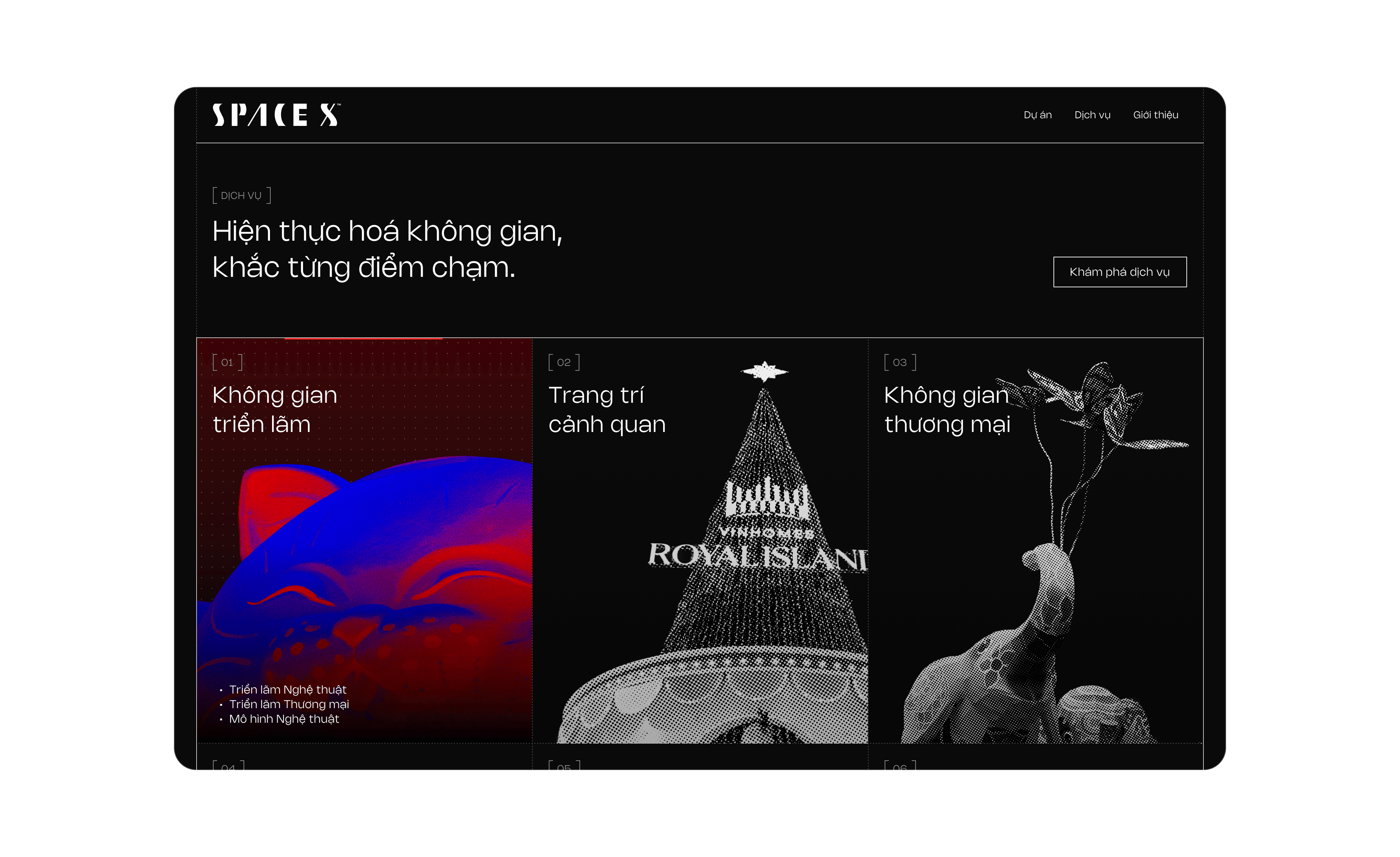Click the star atop the cone tree
This screenshot has width=1400, height=857.
764,372
